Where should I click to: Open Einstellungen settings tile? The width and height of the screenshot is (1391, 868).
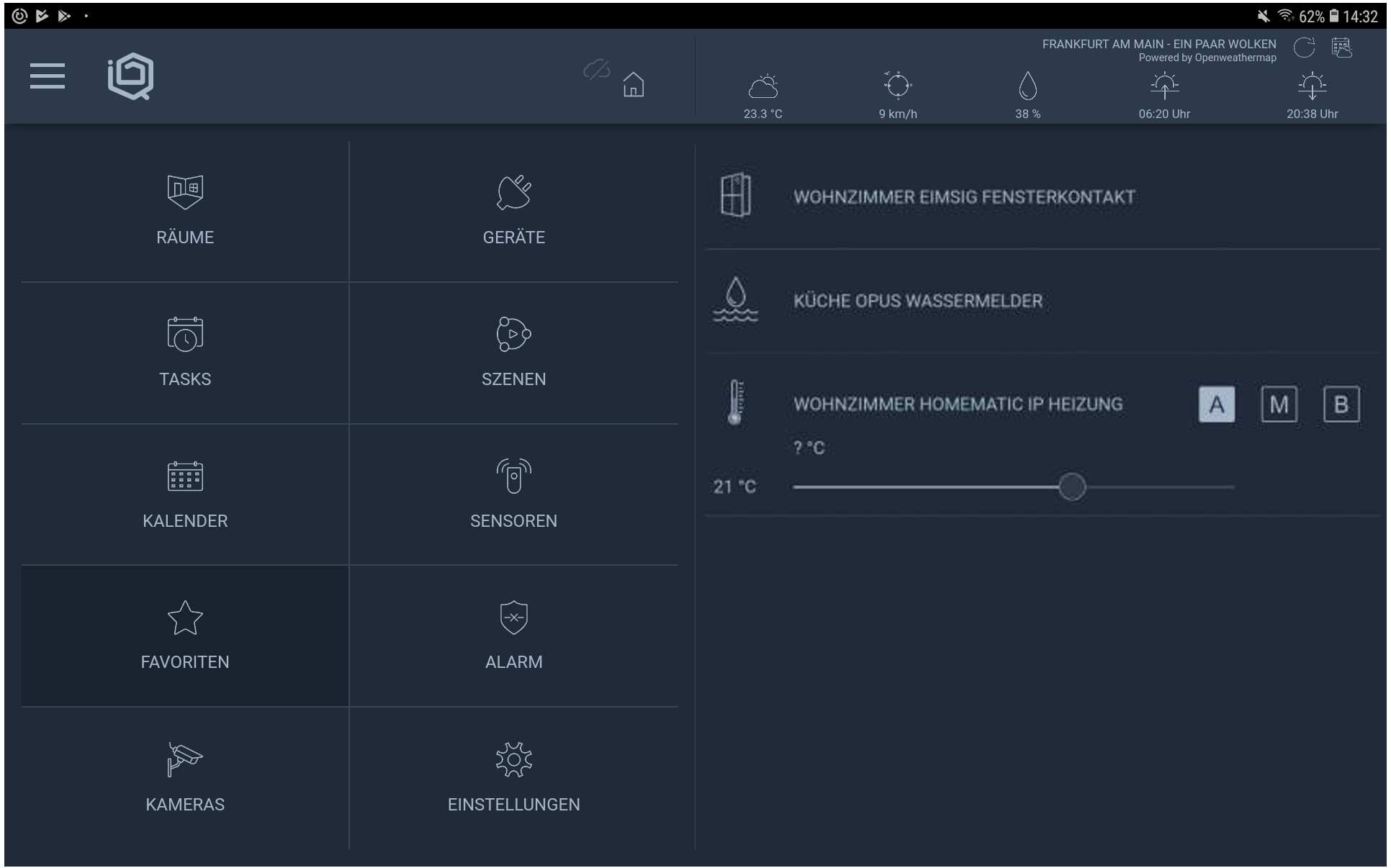513,778
